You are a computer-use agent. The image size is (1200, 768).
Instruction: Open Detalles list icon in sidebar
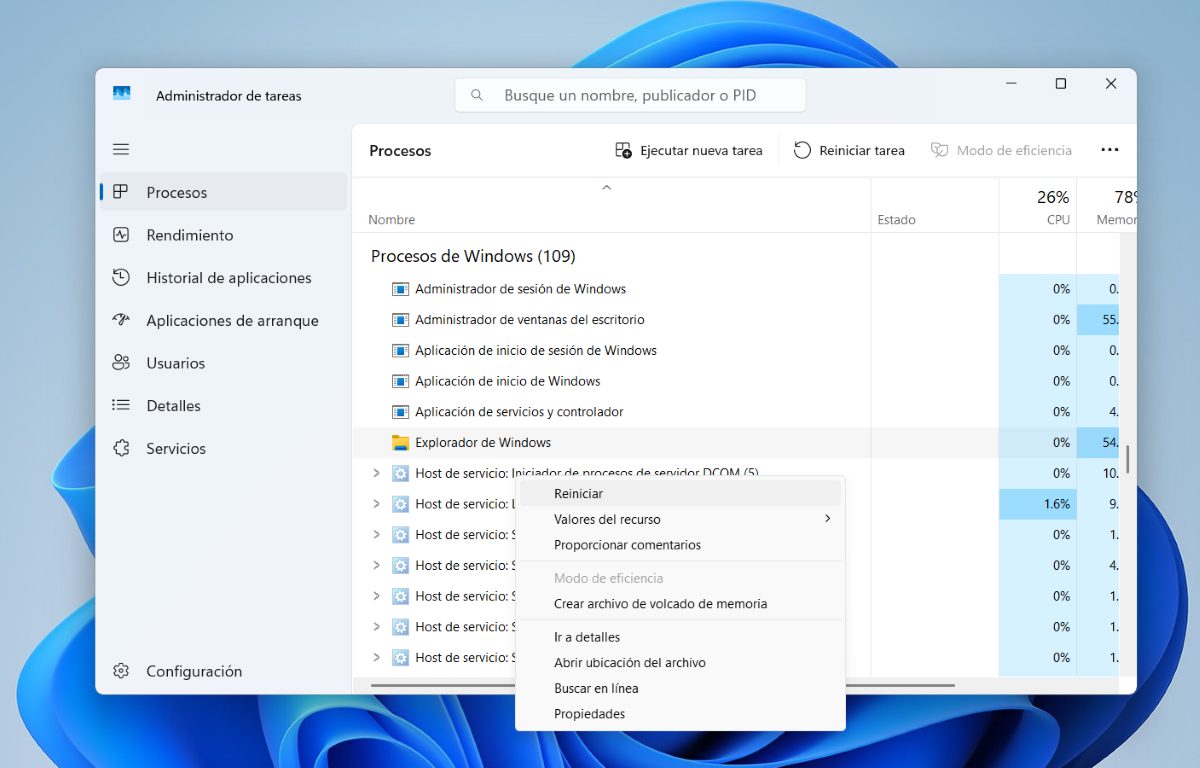[x=121, y=406]
